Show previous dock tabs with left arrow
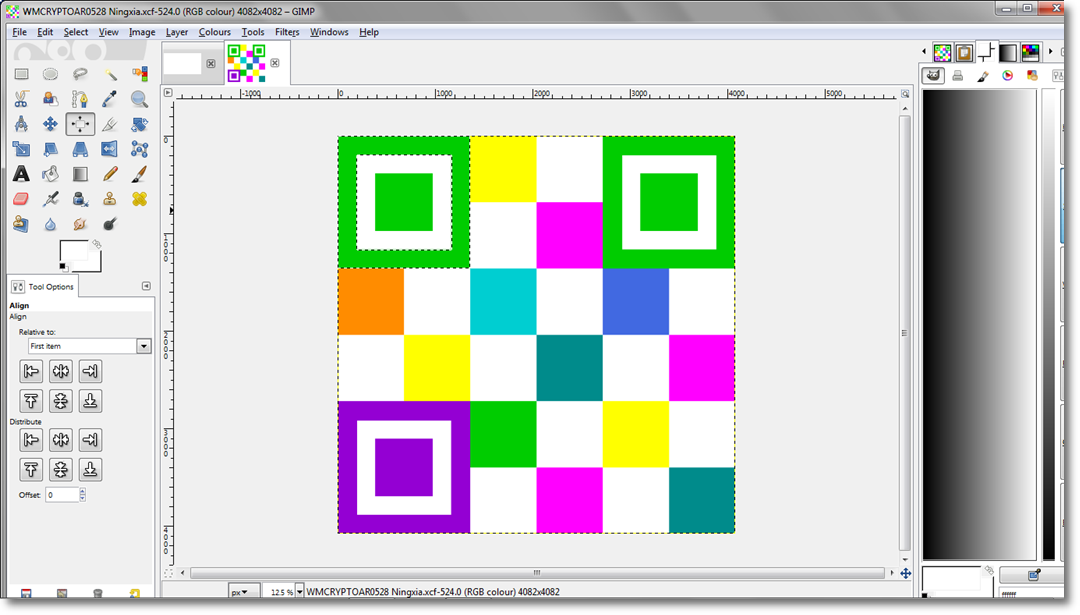The height and width of the screenshot is (615, 1080). tap(924, 52)
